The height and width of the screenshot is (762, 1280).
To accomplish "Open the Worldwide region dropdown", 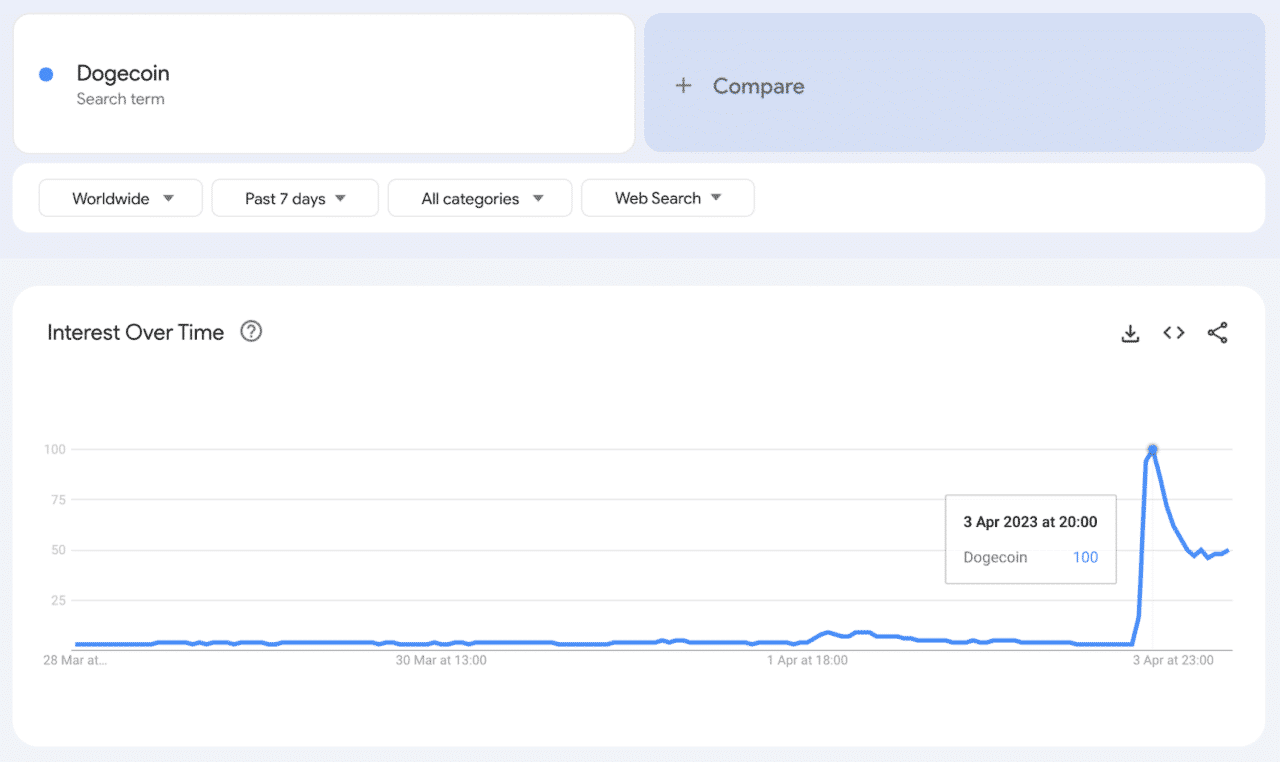I will (121, 198).
